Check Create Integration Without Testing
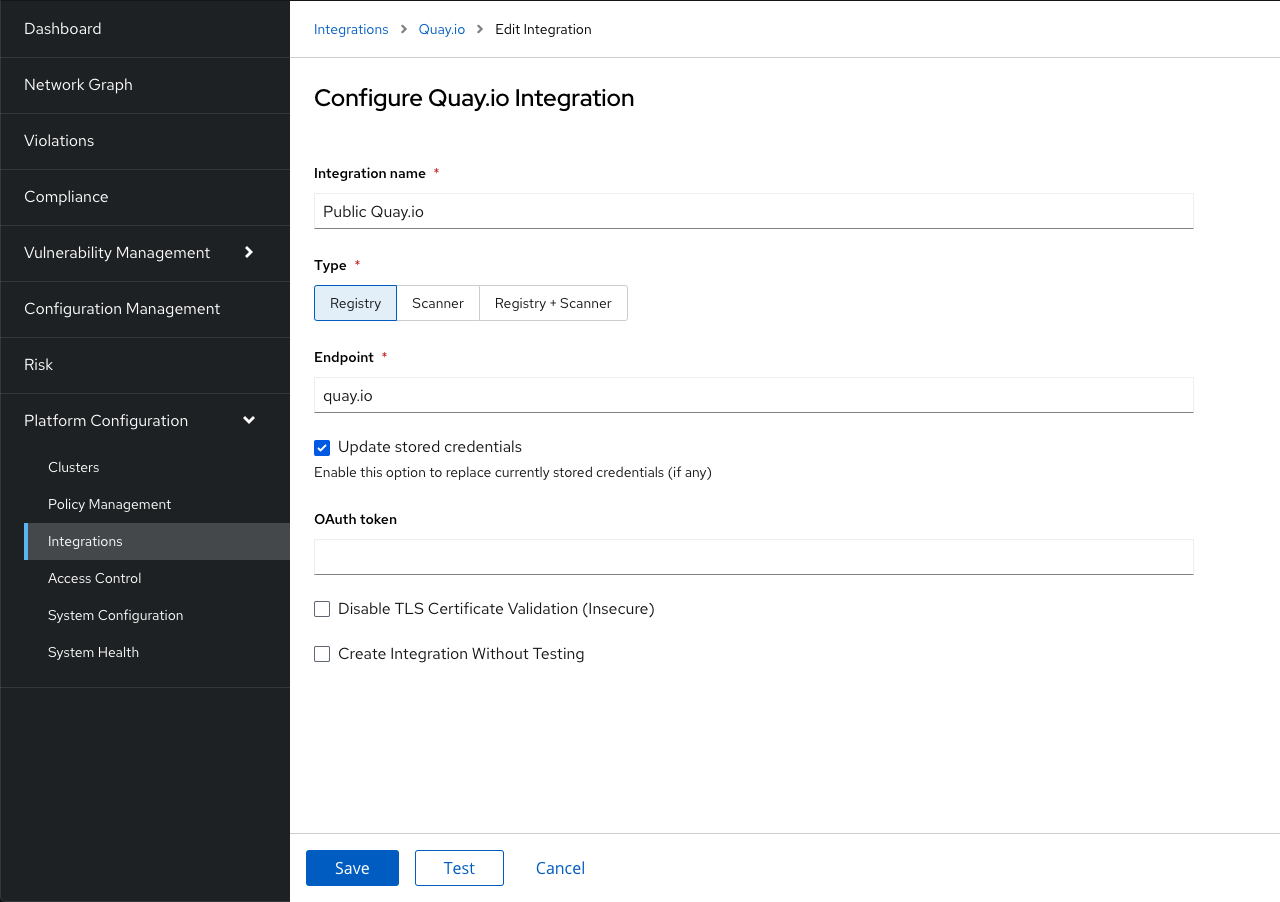The image size is (1280, 902). (322, 654)
